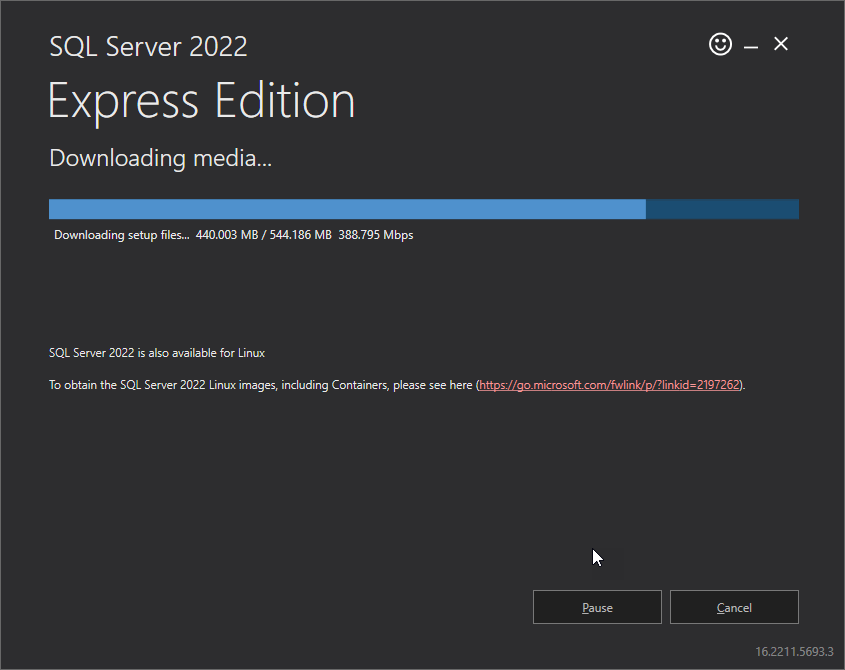The image size is (845, 670).
Task: Click the "Express Edition" heading
Action: pyautogui.click(x=201, y=102)
